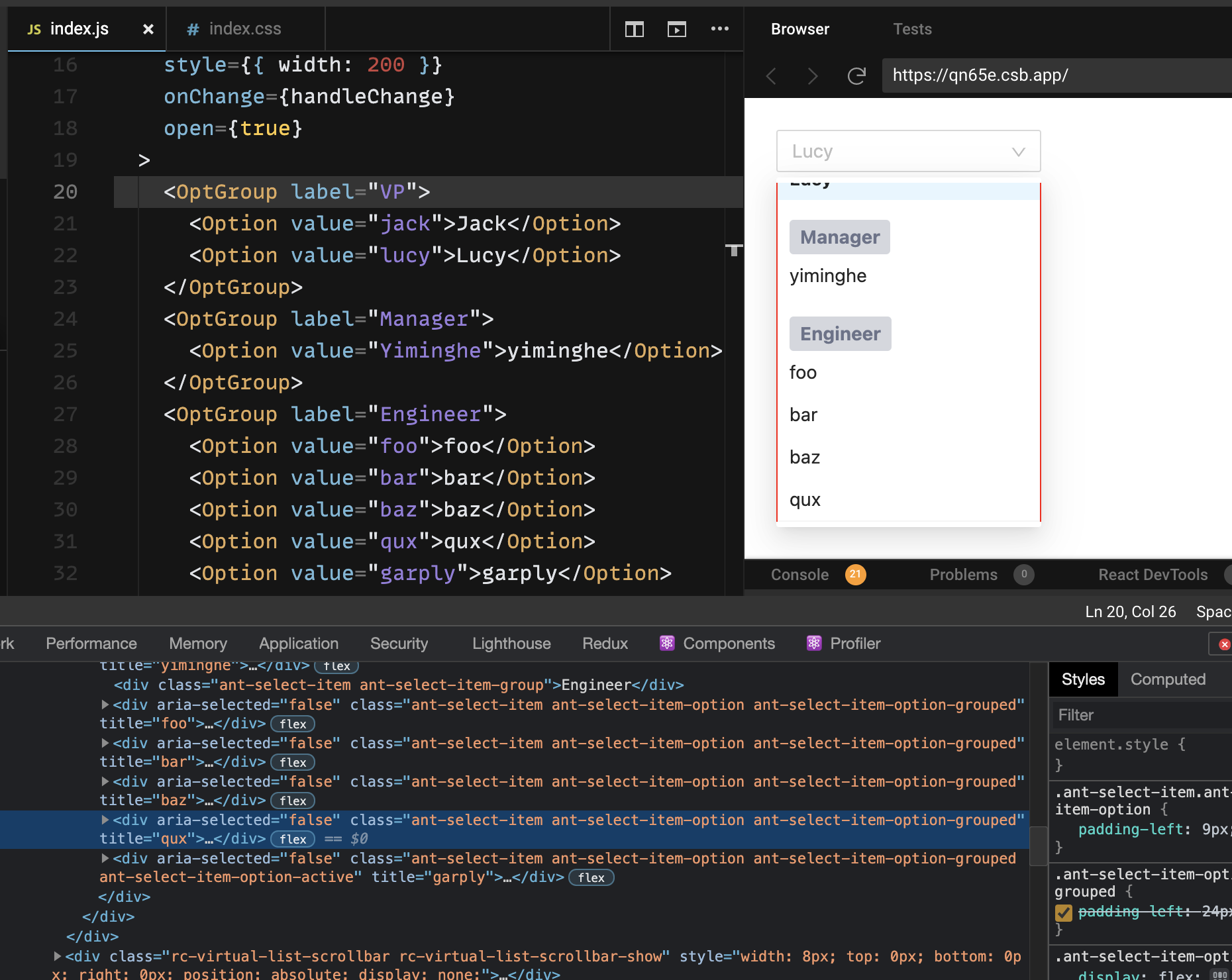Open the editor more-actions ellipsis menu
Screen dimensions: 1232x980
(x=720, y=29)
